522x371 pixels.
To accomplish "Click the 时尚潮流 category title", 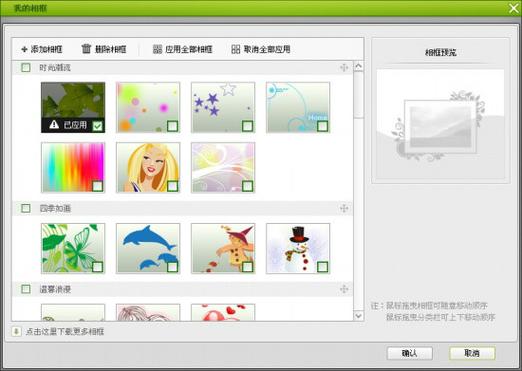I will click(x=55, y=68).
